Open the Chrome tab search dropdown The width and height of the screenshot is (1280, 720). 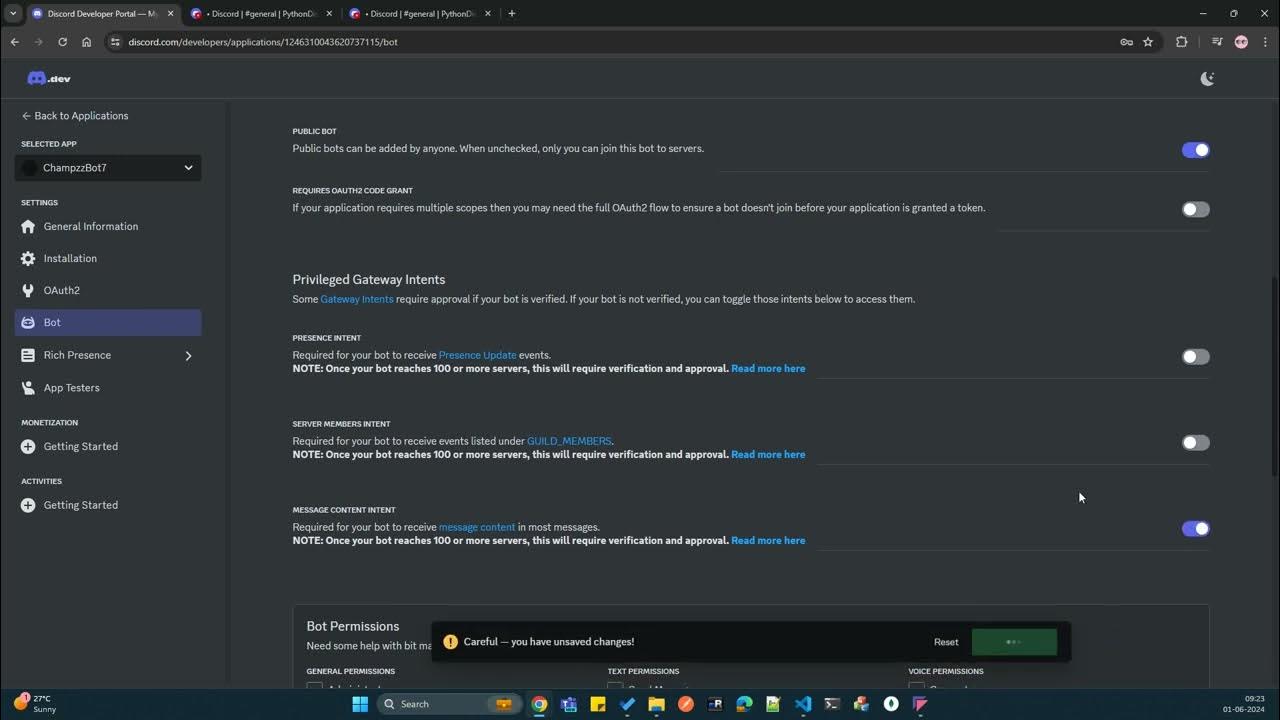point(13,13)
